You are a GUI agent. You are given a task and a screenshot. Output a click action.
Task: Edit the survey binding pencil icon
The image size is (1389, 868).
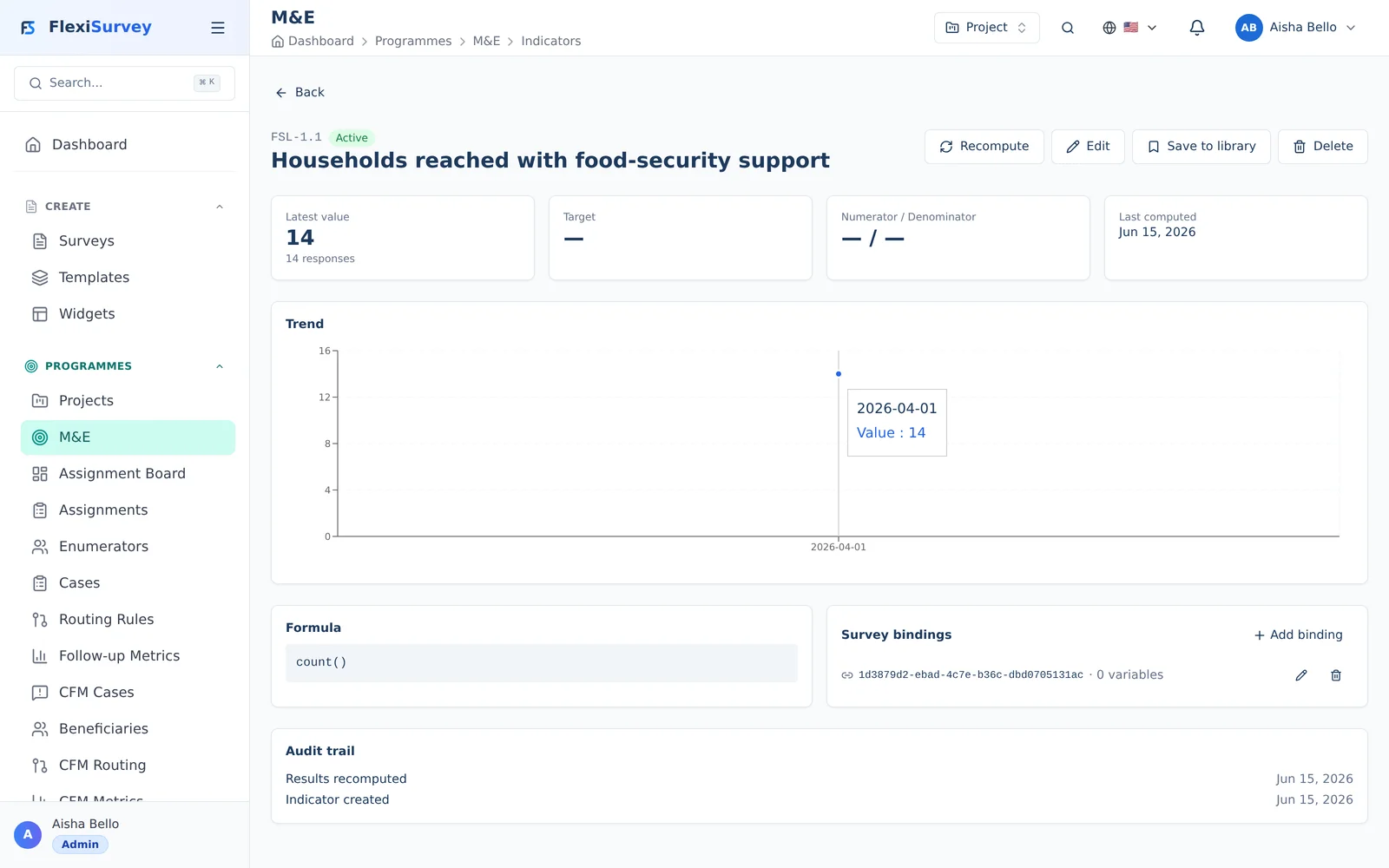pos(1301,675)
